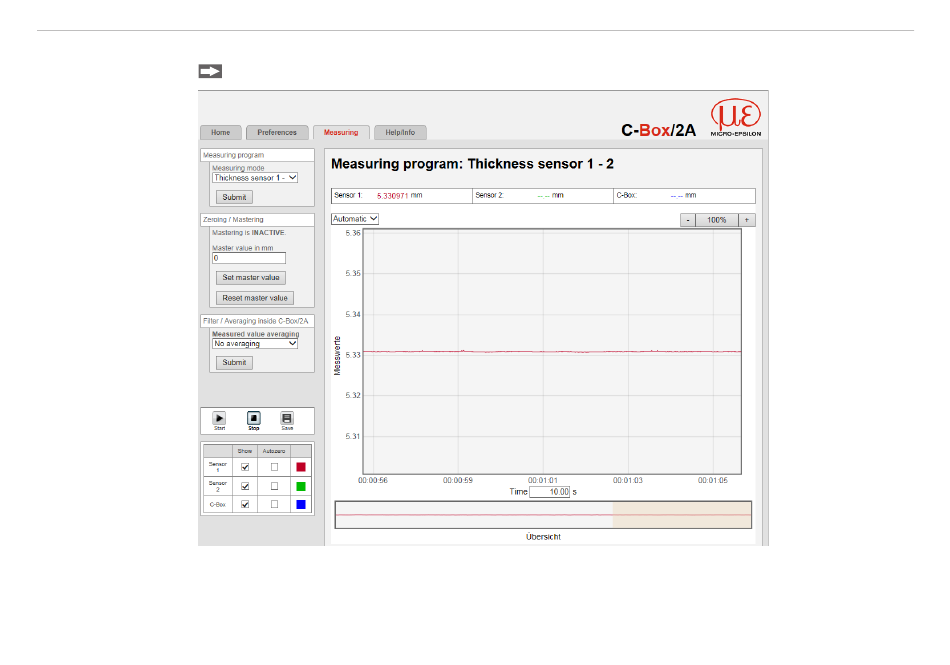Click the red Sensor 1 color swatch
950x665 pixels.
tap(301, 467)
